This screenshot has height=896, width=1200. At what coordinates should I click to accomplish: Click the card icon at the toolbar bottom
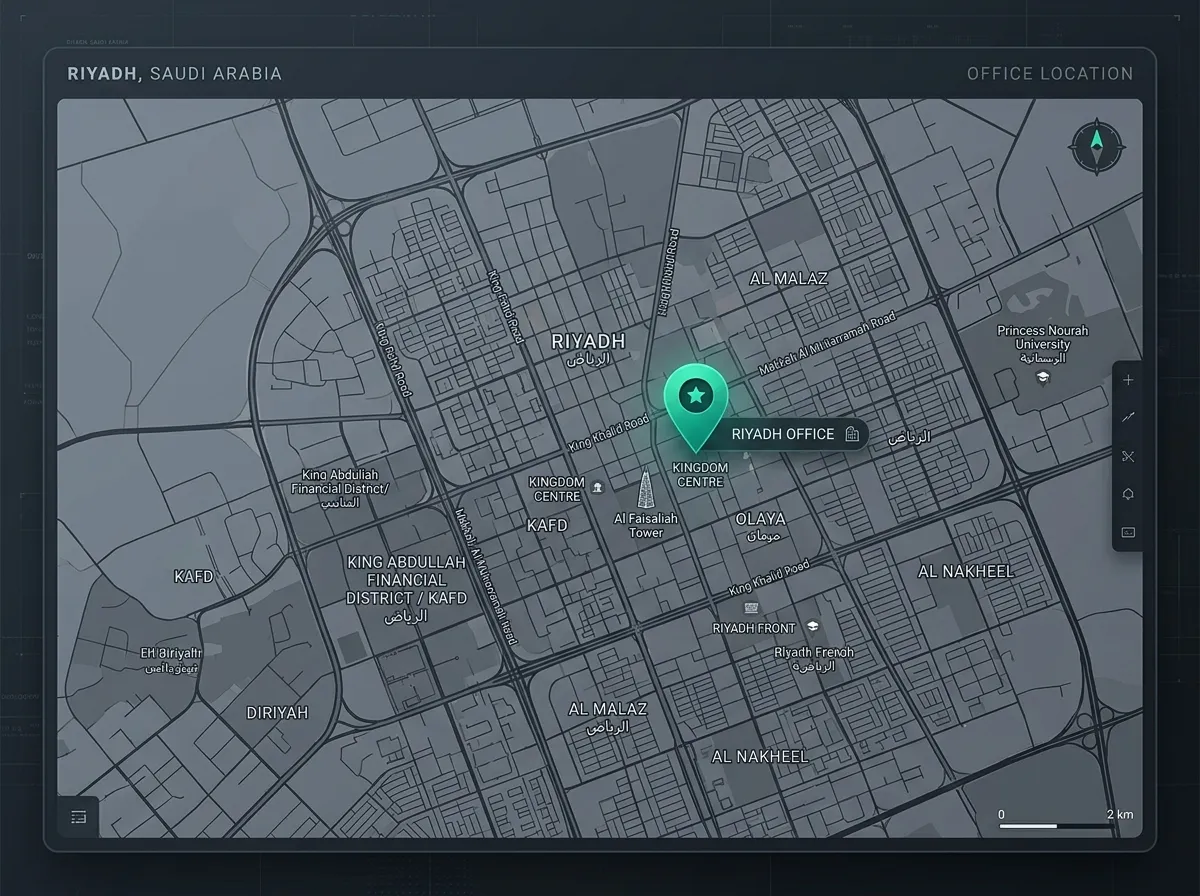(x=1128, y=532)
